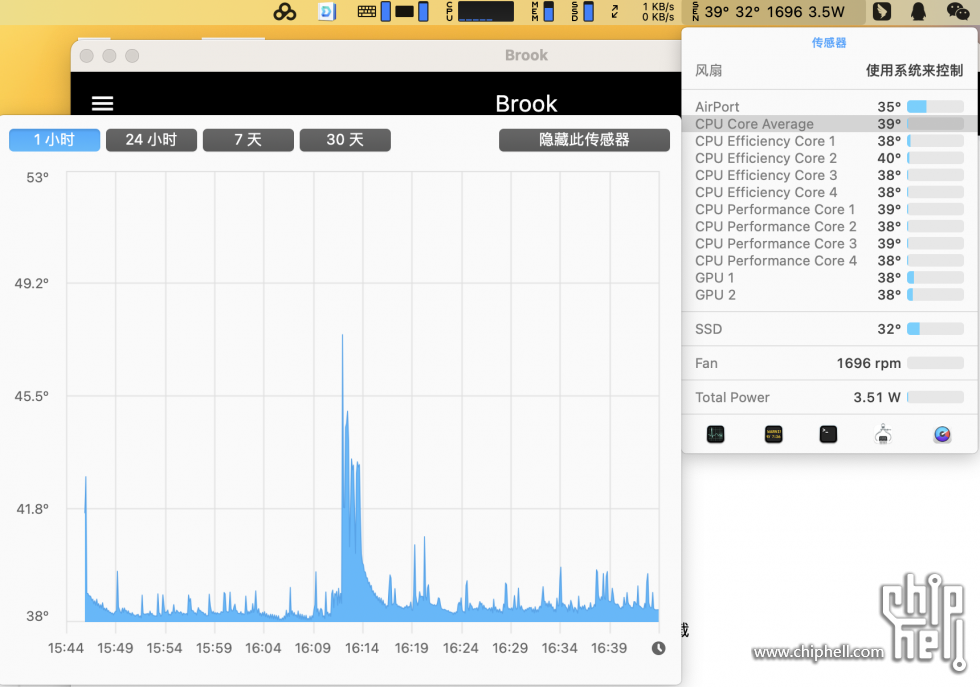The image size is (980, 687).
Task: Minimize the Brook window
Action: (109, 56)
